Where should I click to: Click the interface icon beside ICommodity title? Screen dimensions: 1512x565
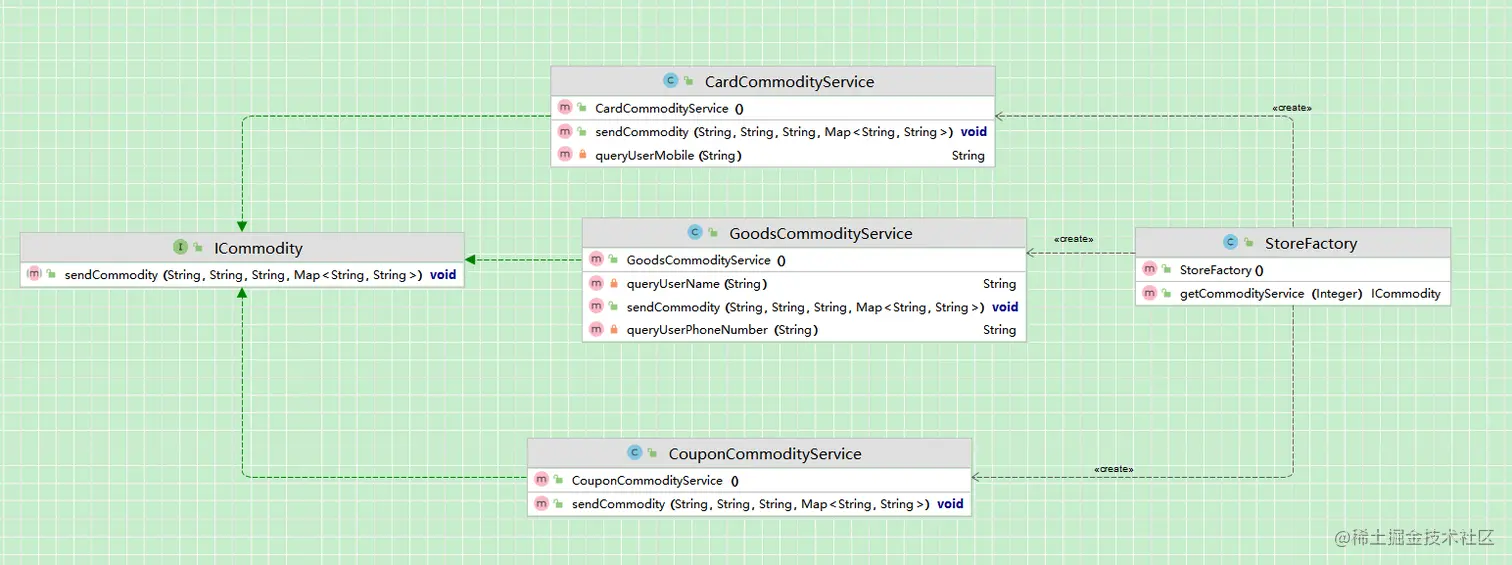(x=180, y=248)
